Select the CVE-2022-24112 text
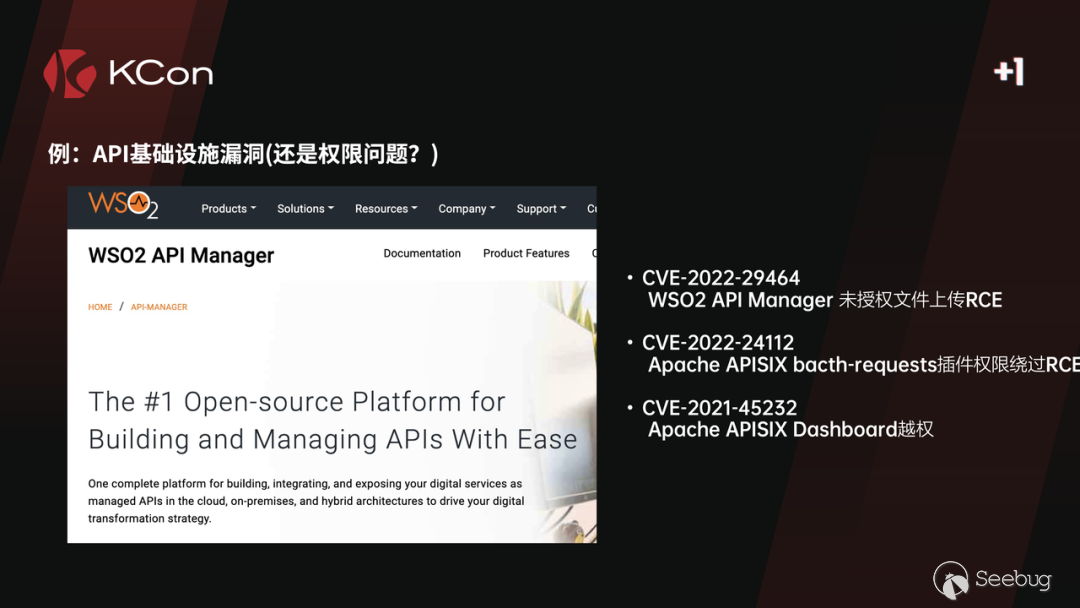This screenshot has width=1080, height=608. pos(718,343)
